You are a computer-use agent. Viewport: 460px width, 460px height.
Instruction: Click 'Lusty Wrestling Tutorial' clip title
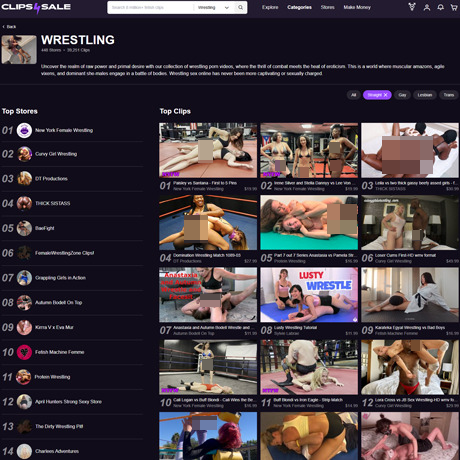(295, 328)
